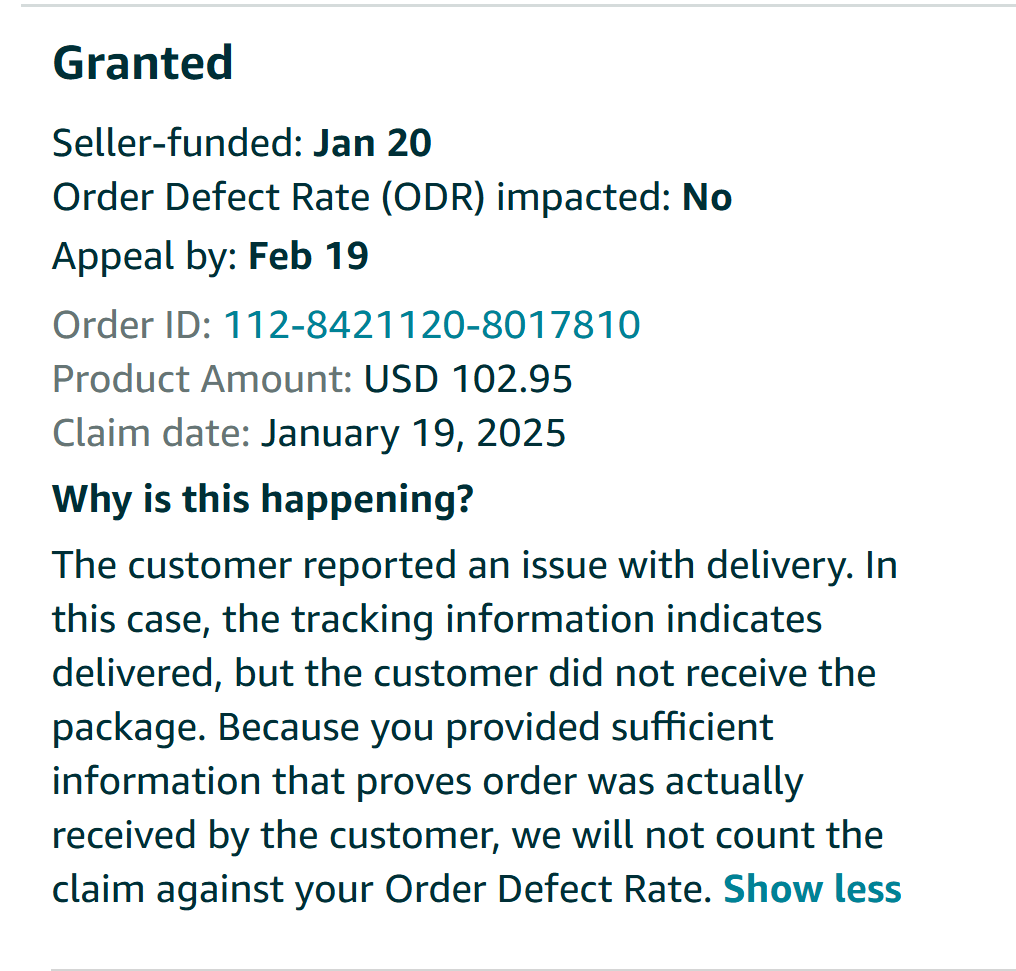Image resolution: width=1016 pixels, height=971 pixels.
Task: Click the text mentioning tracking information indicates
Action: (x=522, y=619)
